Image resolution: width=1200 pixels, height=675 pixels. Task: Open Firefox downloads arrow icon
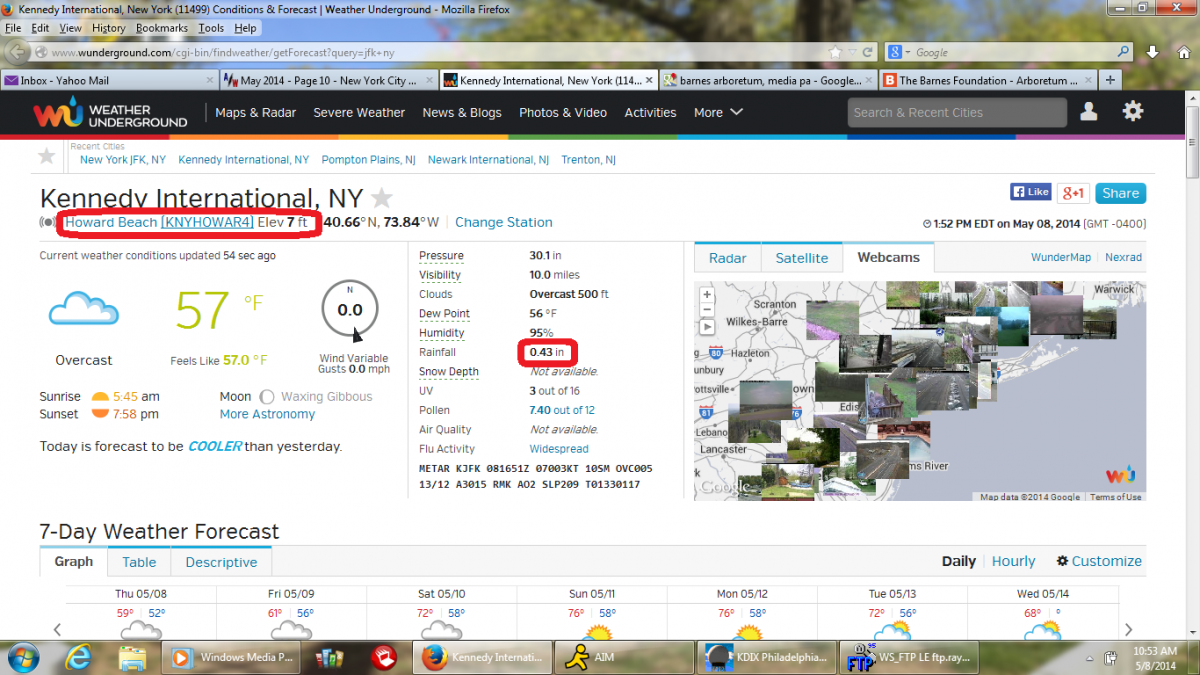pos(1153,52)
